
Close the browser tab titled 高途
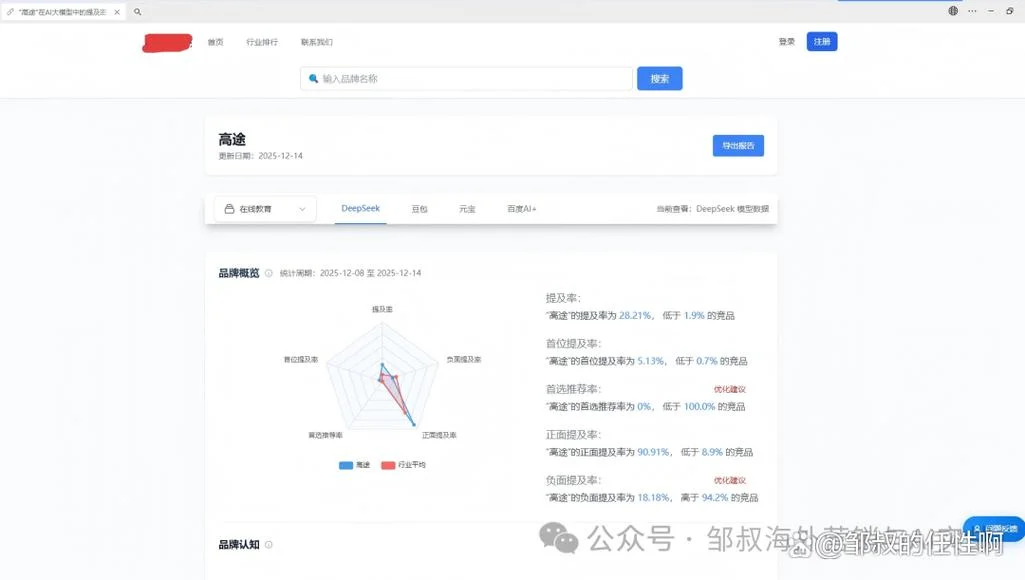pyautogui.click(x=117, y=12)
